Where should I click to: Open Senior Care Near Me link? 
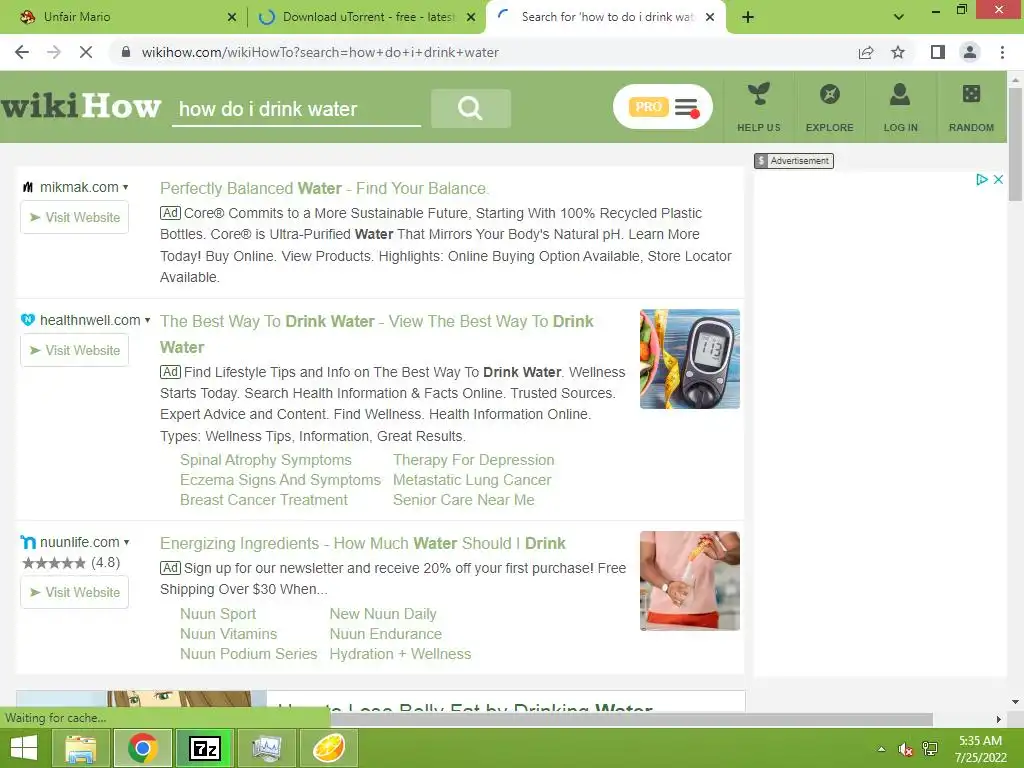464,500
